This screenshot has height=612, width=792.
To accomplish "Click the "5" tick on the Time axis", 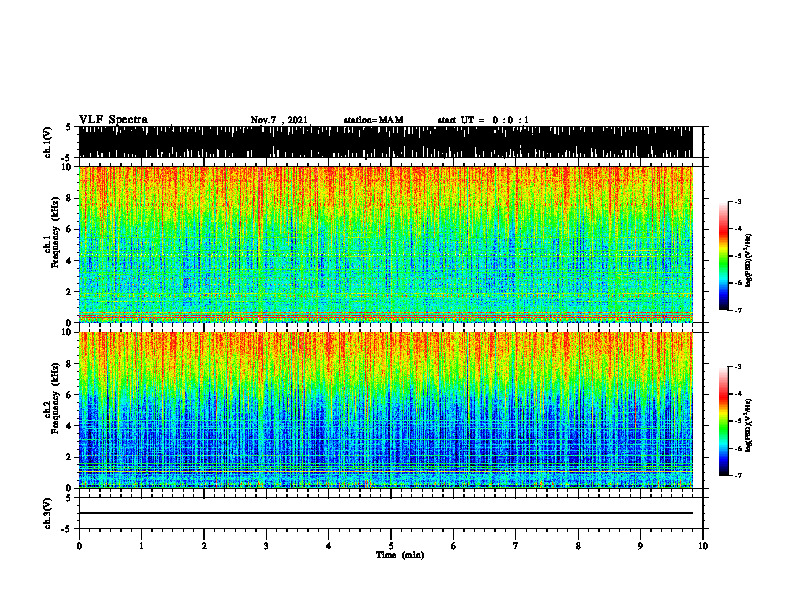I will click(391, 546).
